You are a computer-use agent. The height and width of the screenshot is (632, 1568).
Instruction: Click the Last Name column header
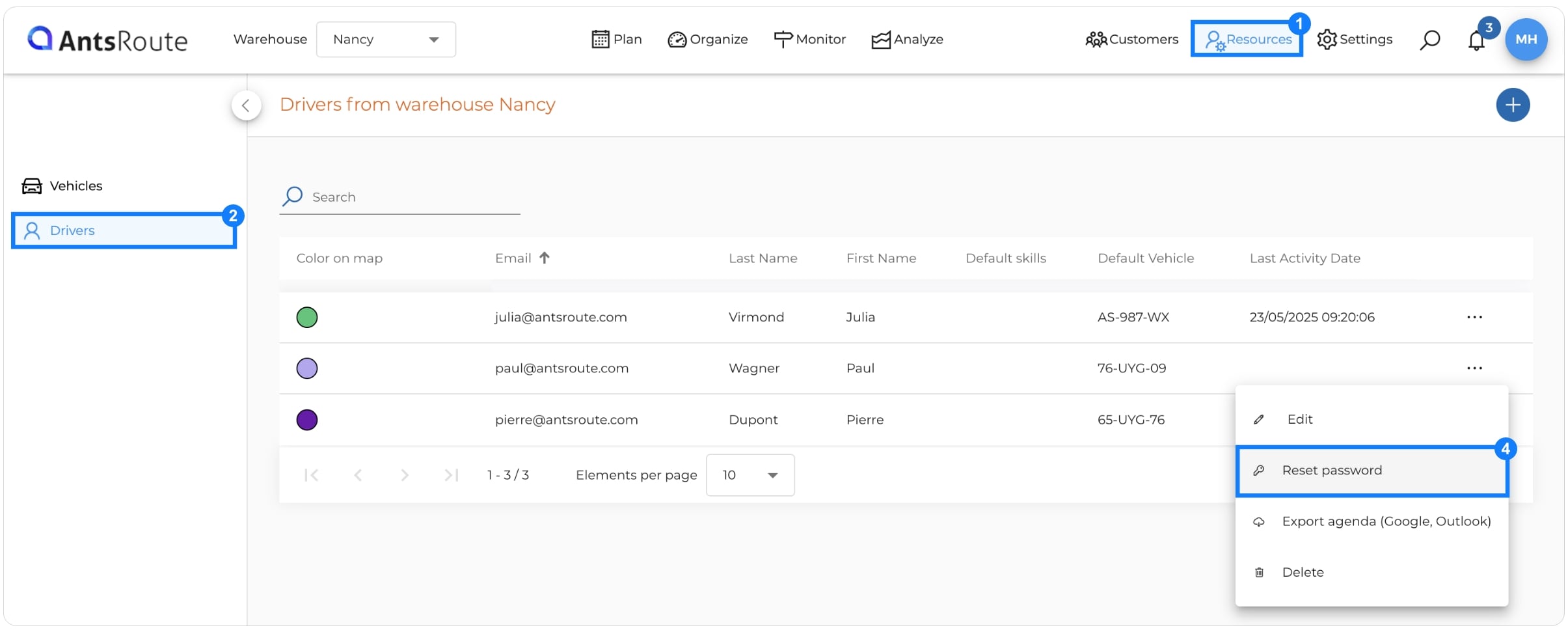tap(763, 258)
